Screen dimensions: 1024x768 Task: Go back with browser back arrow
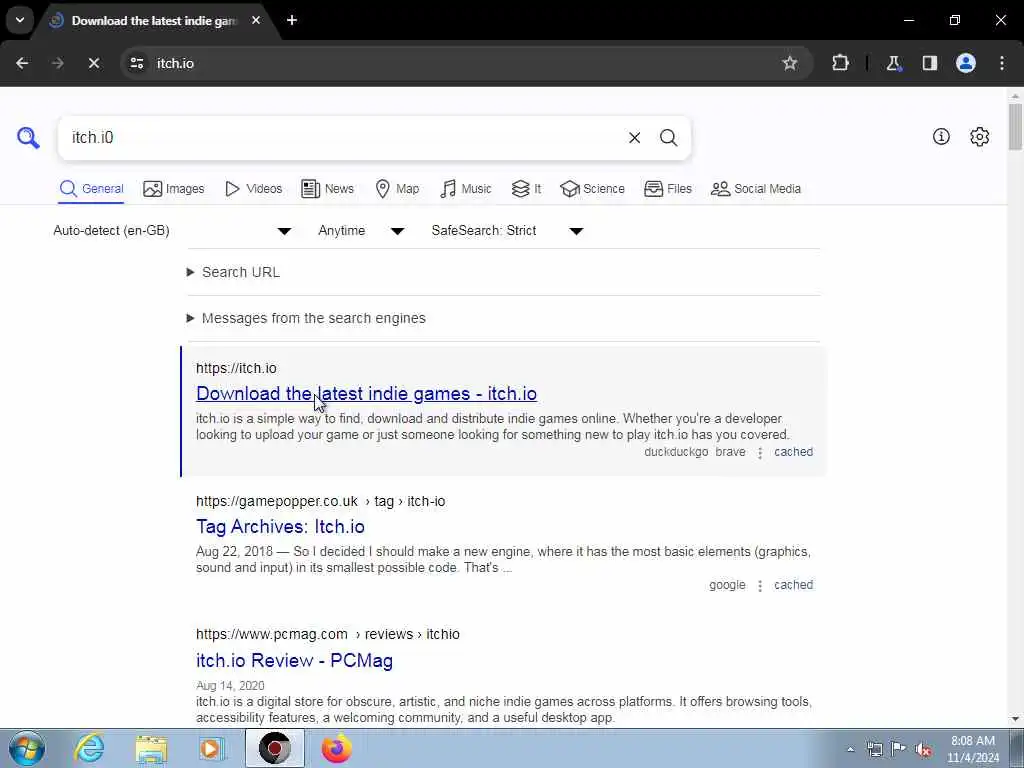[22, 63]
